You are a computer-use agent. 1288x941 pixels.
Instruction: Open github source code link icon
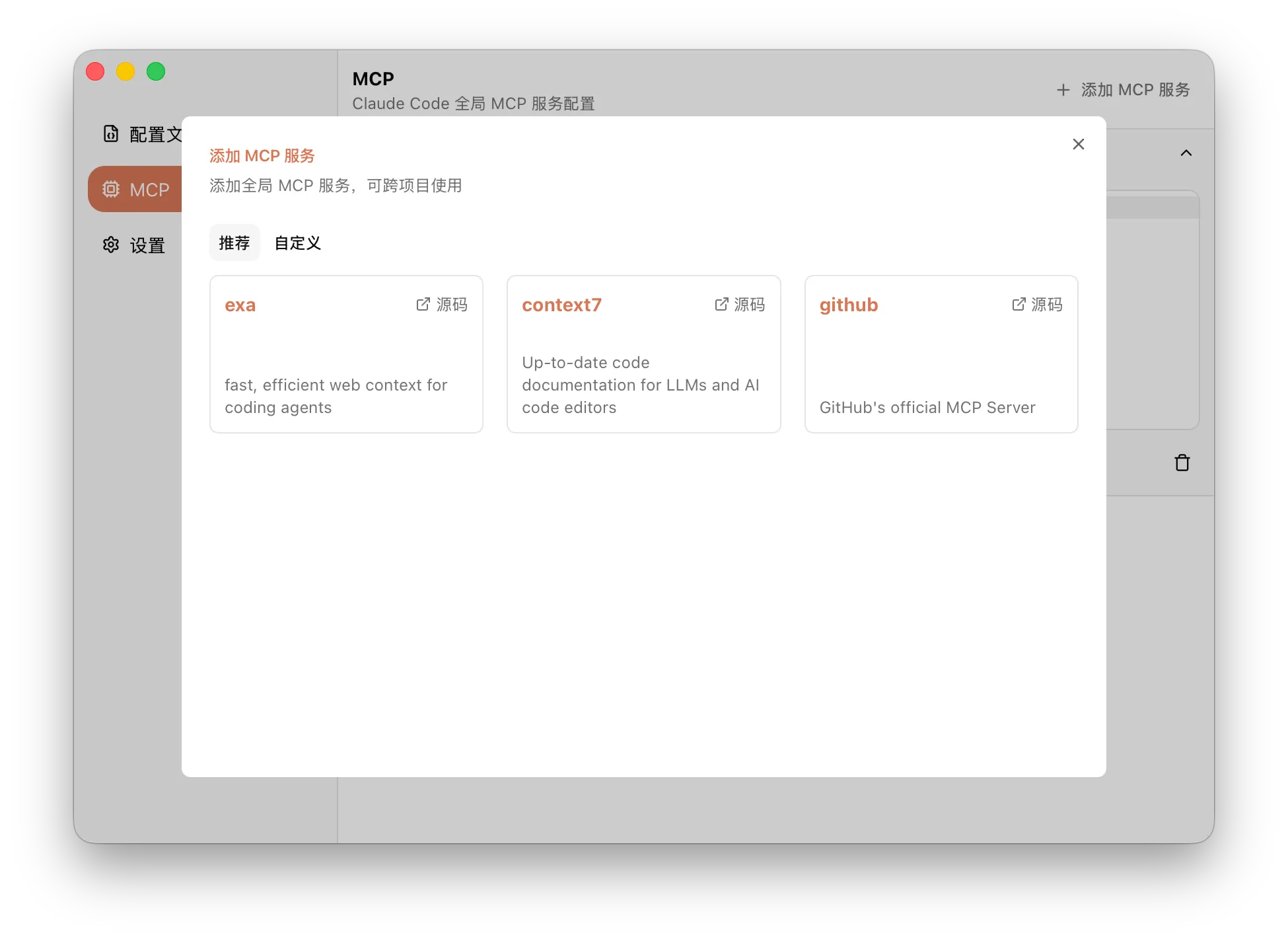click(x=1019, y=304)
